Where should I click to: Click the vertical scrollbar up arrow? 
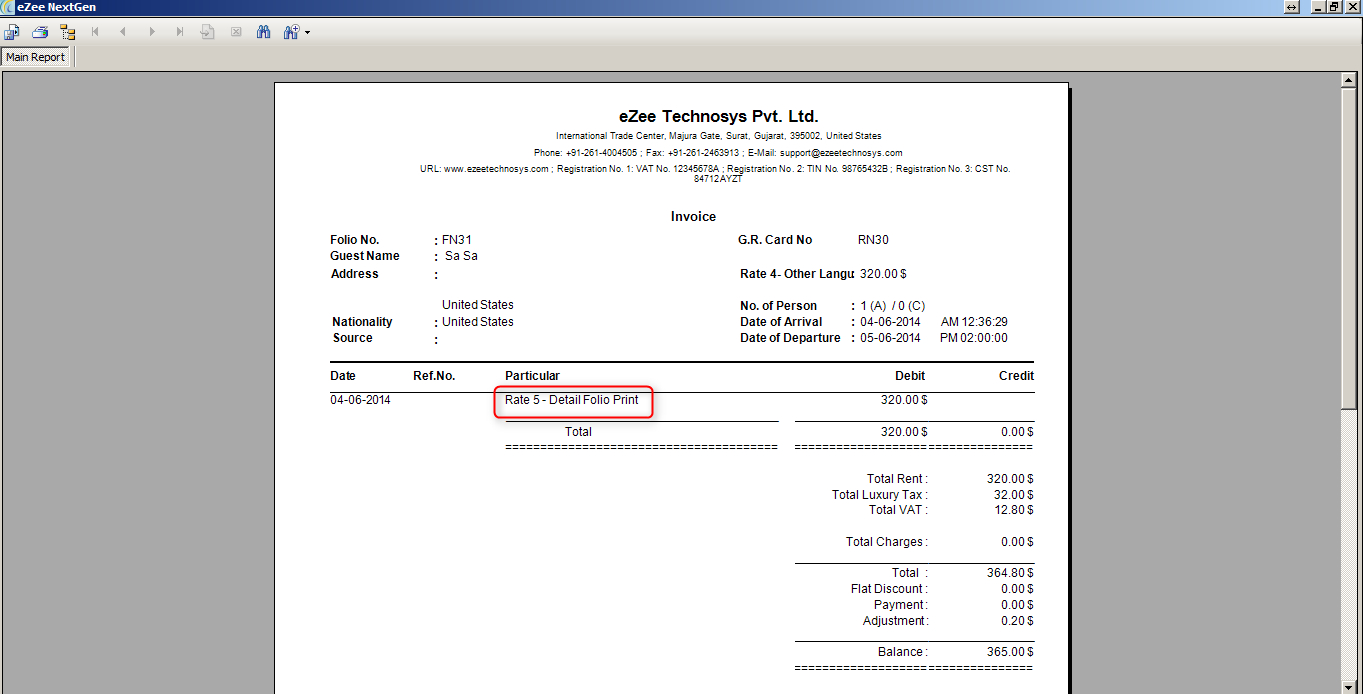coord(1351,82)
